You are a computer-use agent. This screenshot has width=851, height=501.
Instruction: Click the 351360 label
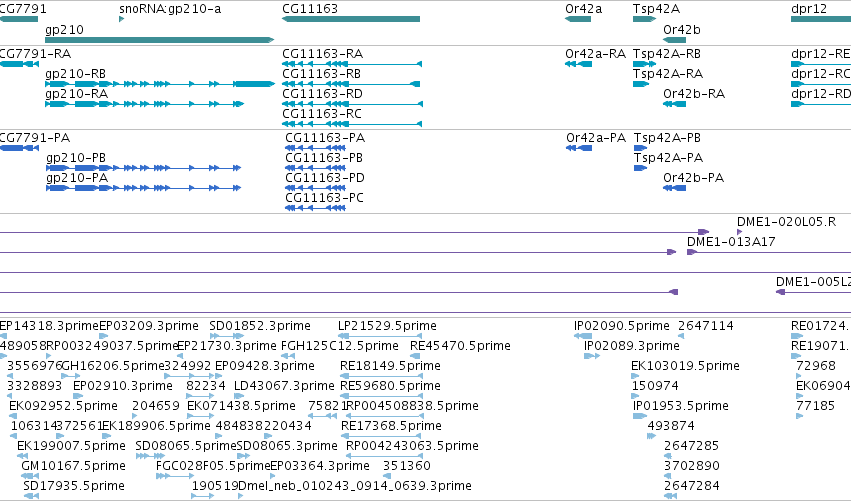(x=407, y=466)
